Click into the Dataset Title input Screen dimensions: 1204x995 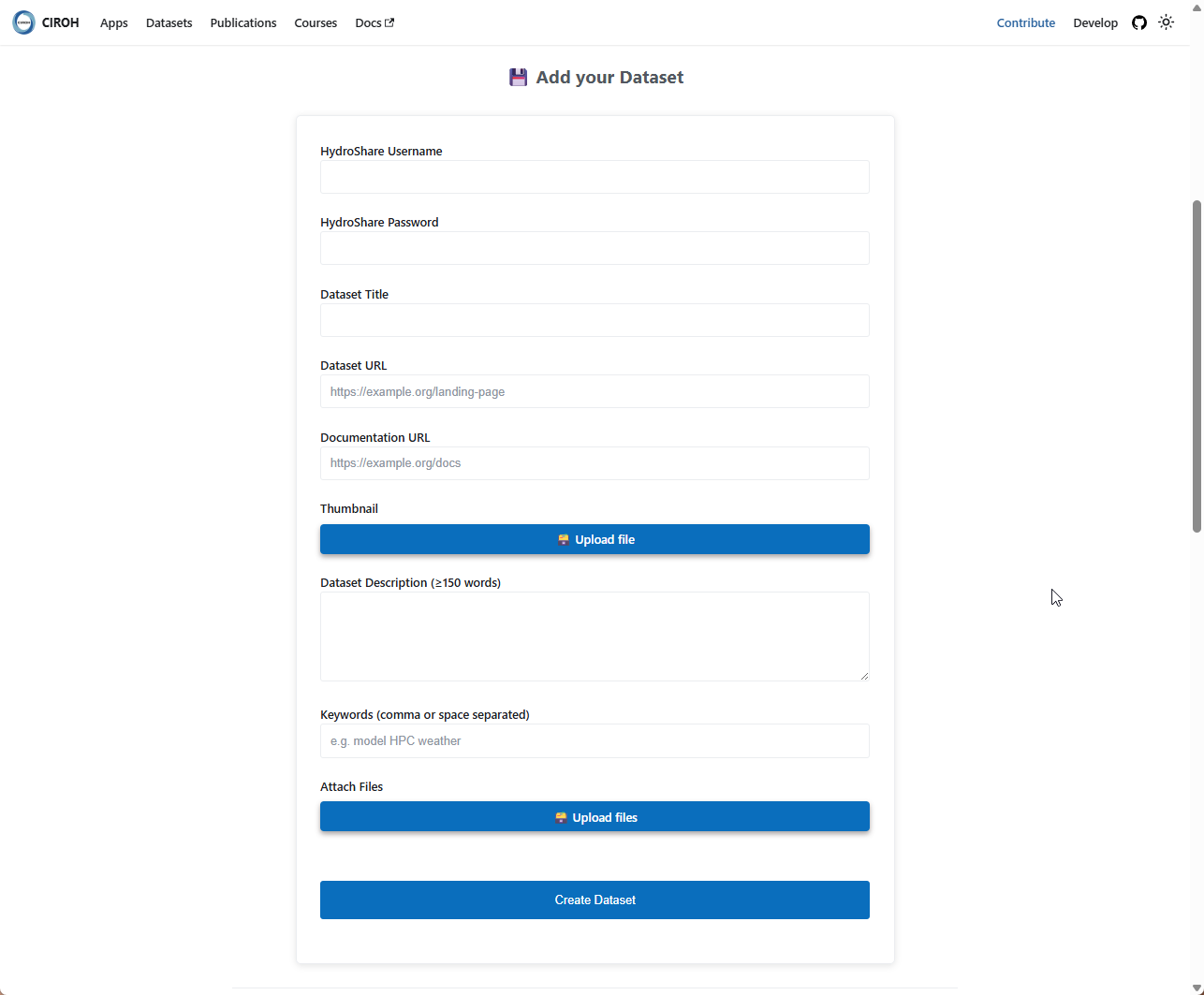(x=595, y=320)
